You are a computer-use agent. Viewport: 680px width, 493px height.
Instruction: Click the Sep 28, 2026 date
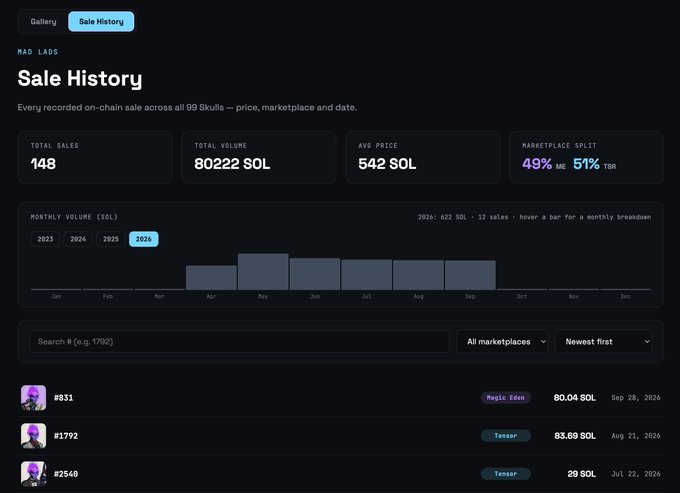click(x=636, y=398)
